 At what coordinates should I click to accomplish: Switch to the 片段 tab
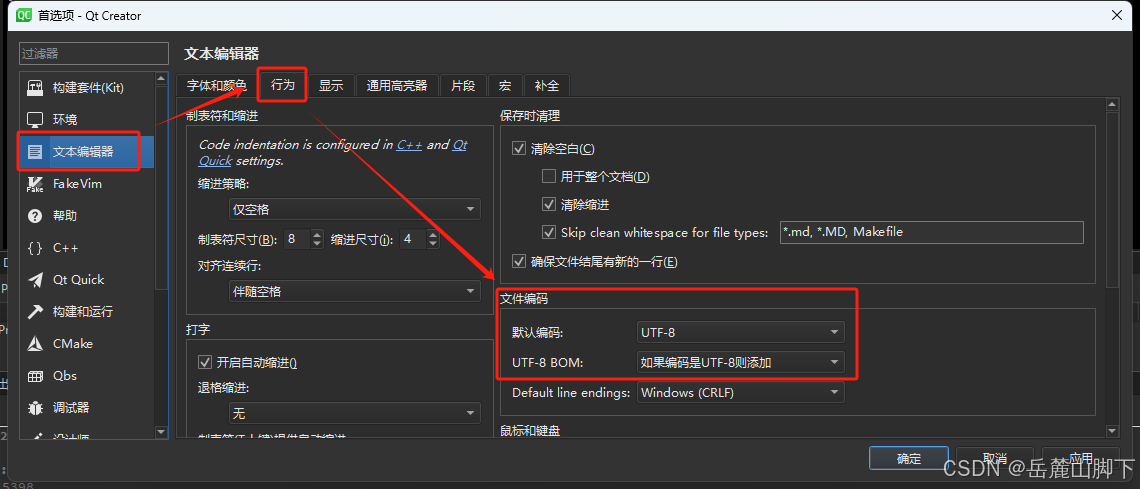(463, 85)
